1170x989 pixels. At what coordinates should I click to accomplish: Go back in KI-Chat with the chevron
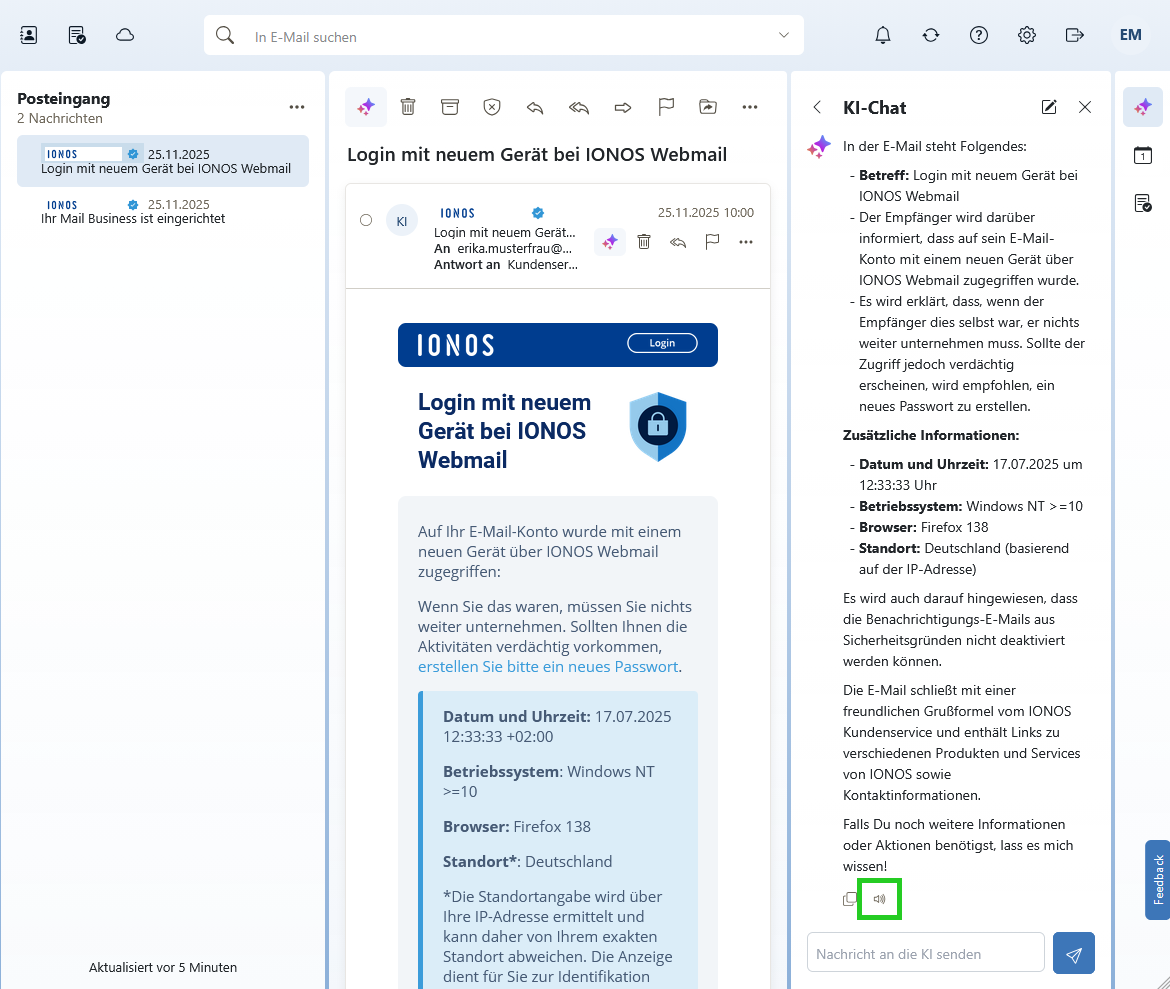817,107
